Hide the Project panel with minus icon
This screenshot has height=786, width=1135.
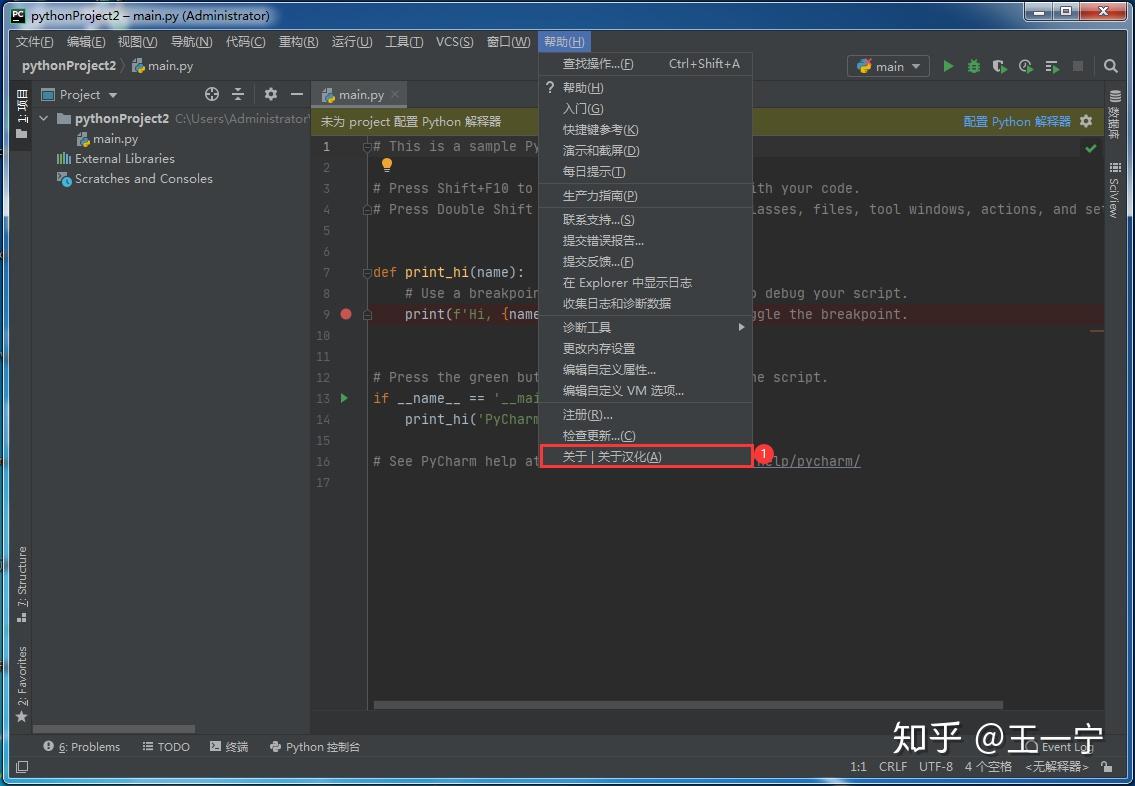(x=296, y=94)
